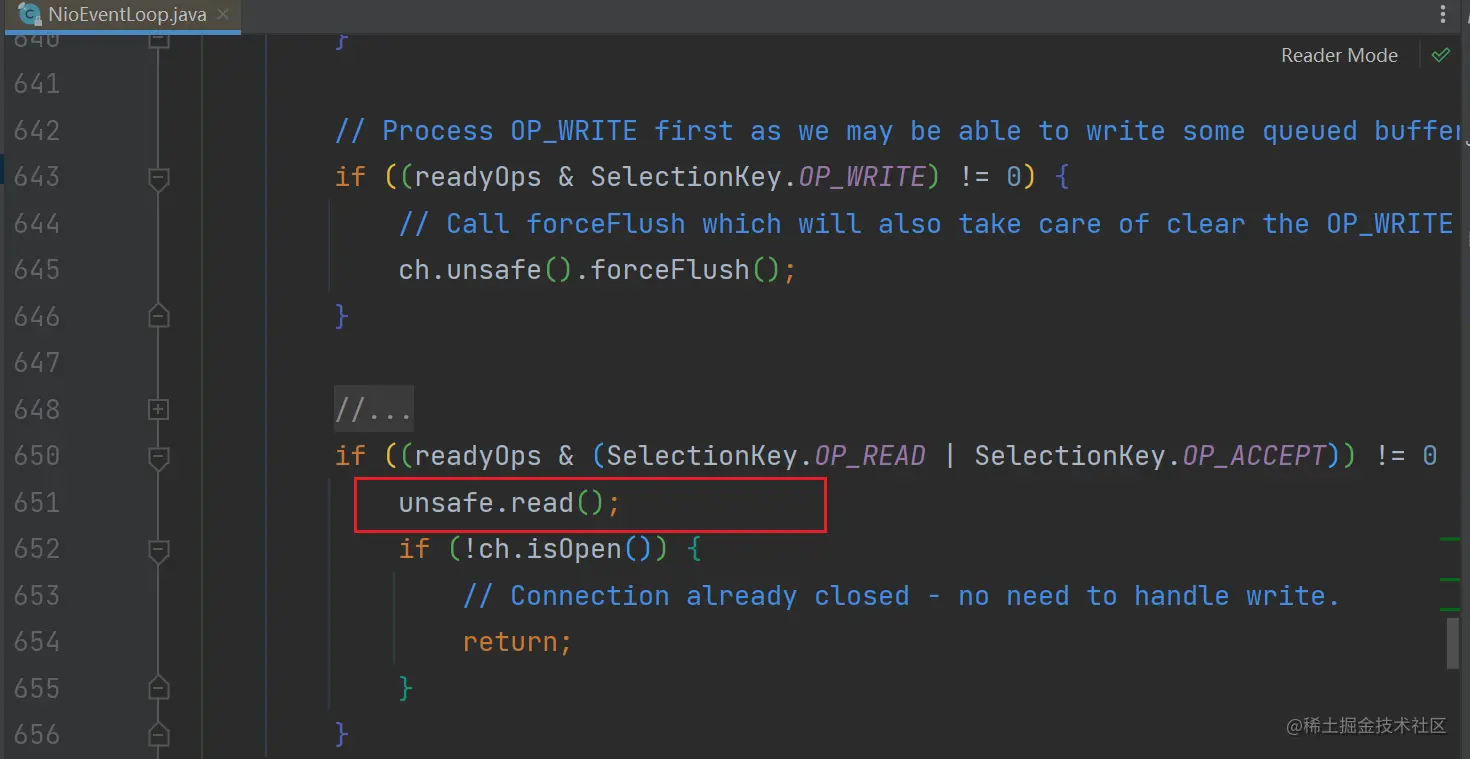Click the 'Process OP_WRITE first' comment

tap(896, 131)
